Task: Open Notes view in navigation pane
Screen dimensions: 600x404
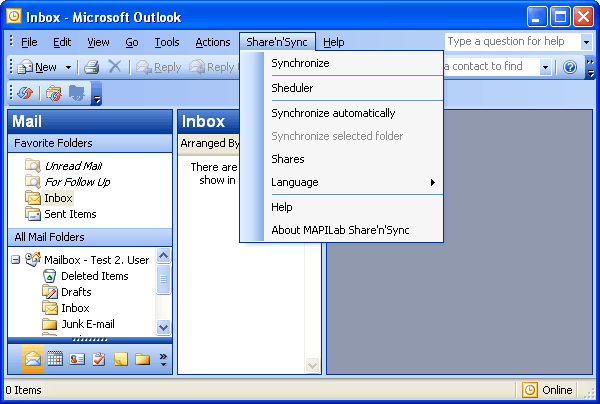Action: tap(121, 358)
